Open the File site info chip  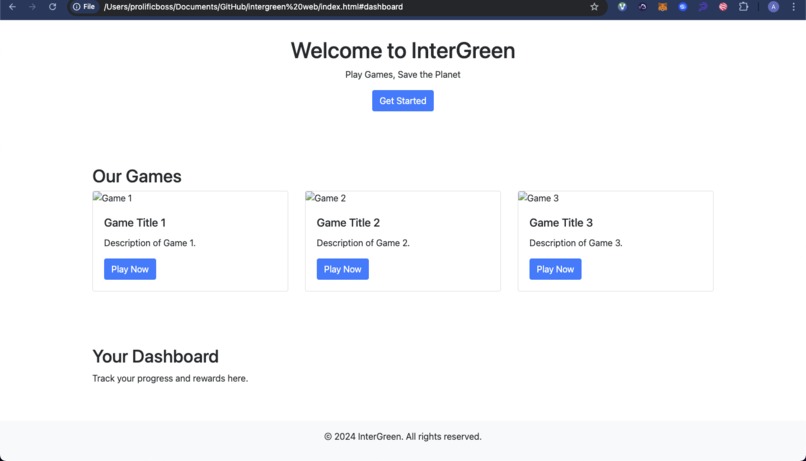pos(84,7)
